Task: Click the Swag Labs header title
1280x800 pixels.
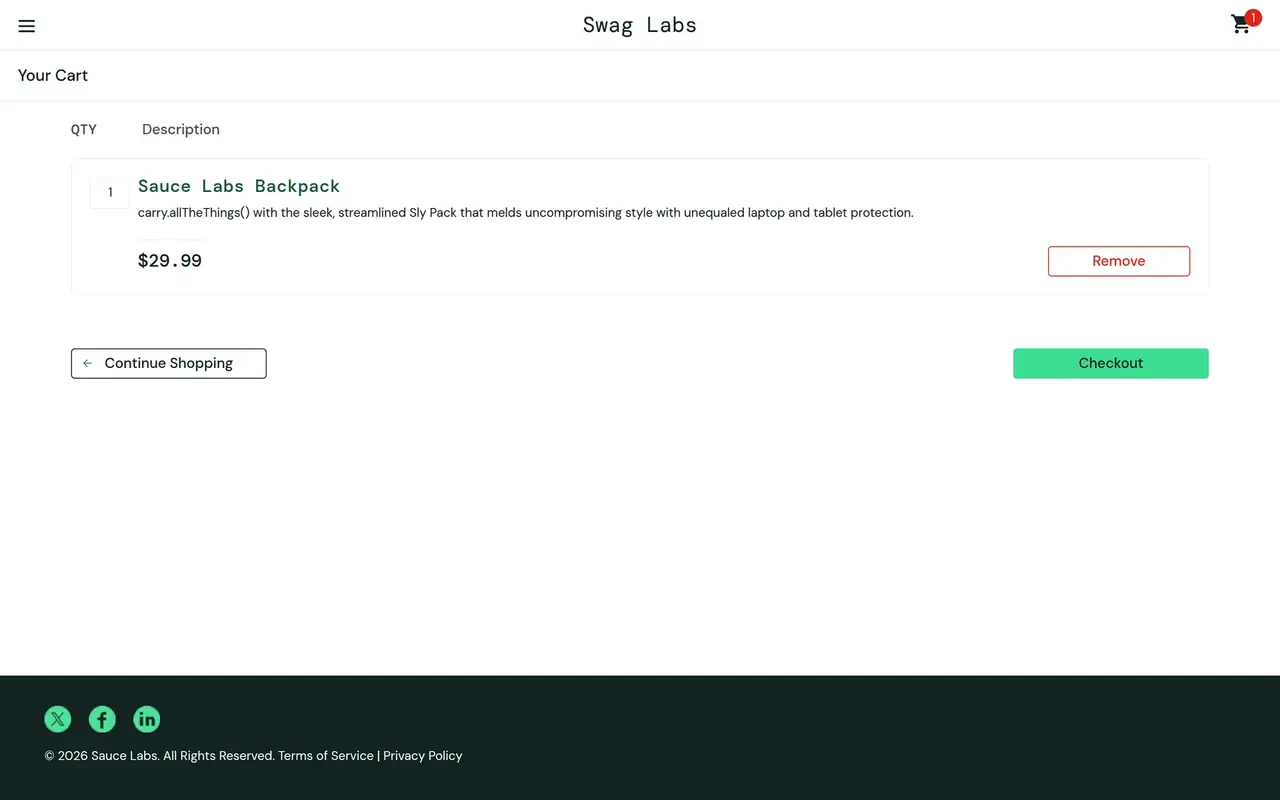Action: 640,25
